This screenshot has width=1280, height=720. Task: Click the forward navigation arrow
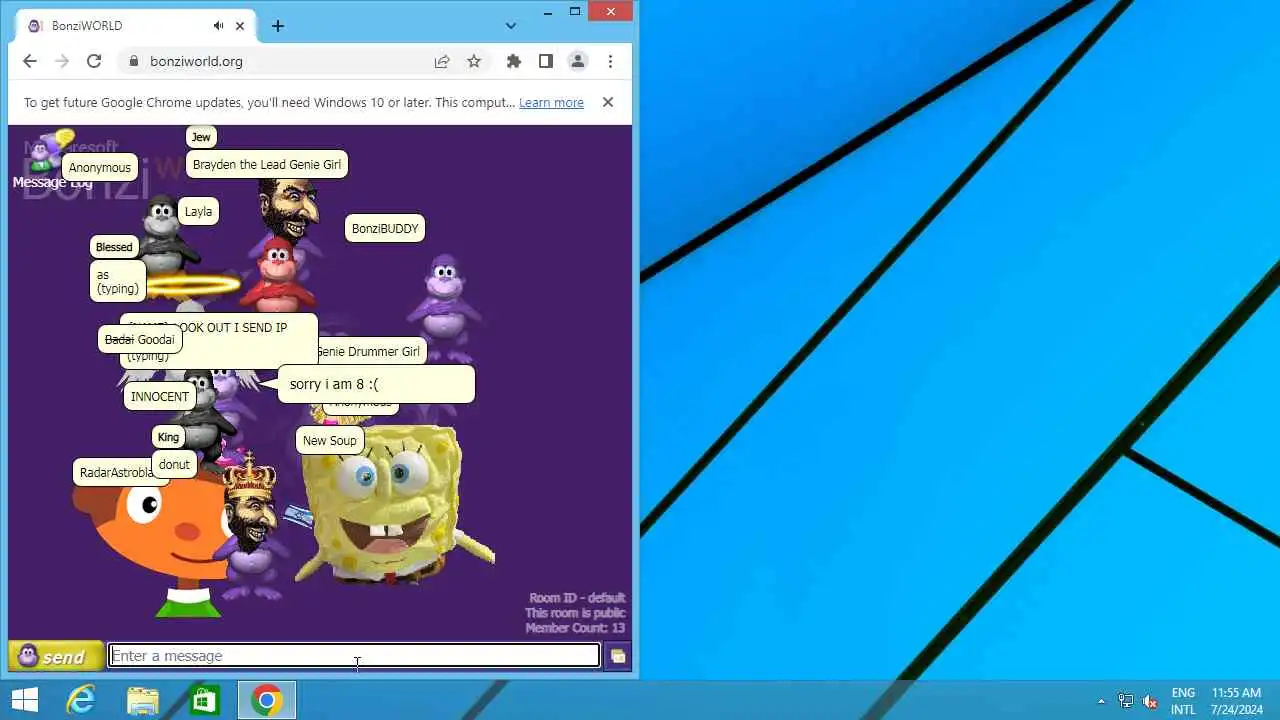[x=62, y=61]
